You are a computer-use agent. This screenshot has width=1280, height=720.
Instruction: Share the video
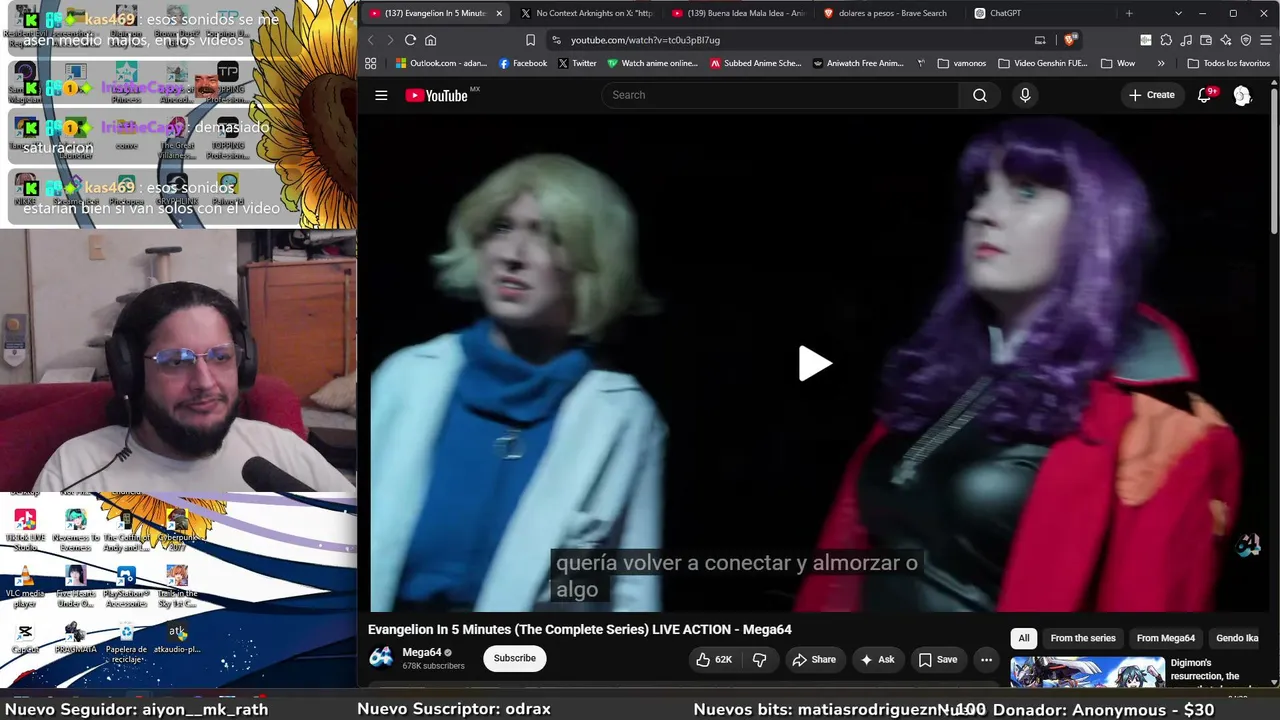tap(814, 659)
